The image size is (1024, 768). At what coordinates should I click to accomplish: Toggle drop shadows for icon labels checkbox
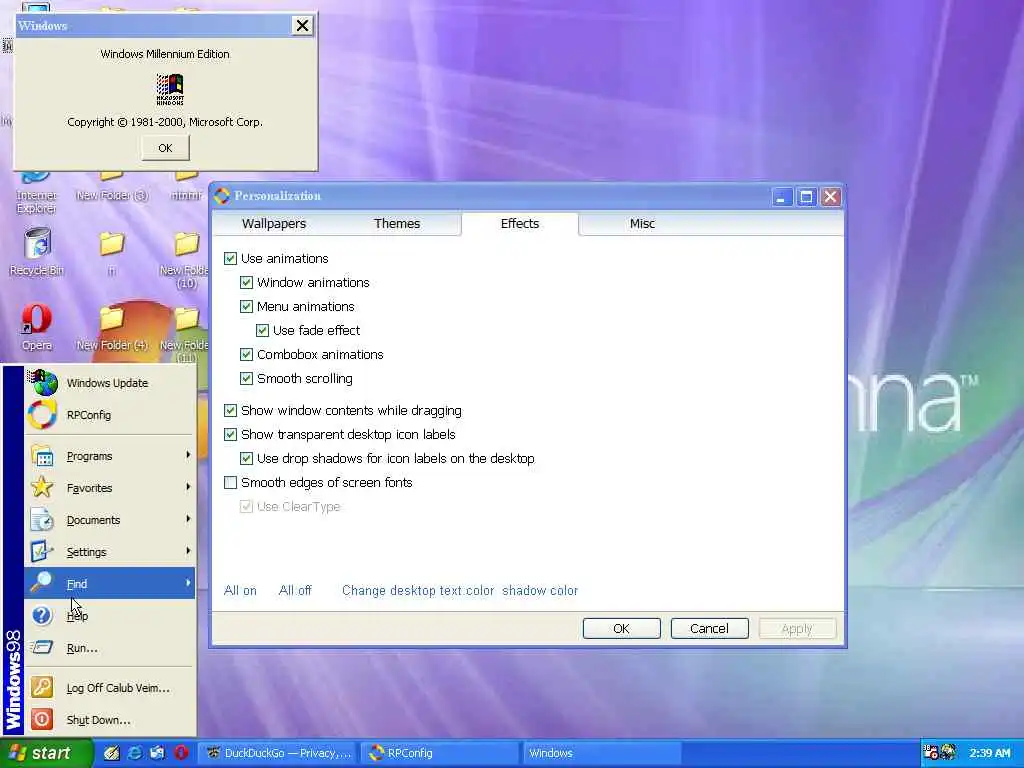pyautogui.click(x=246, y=458)
